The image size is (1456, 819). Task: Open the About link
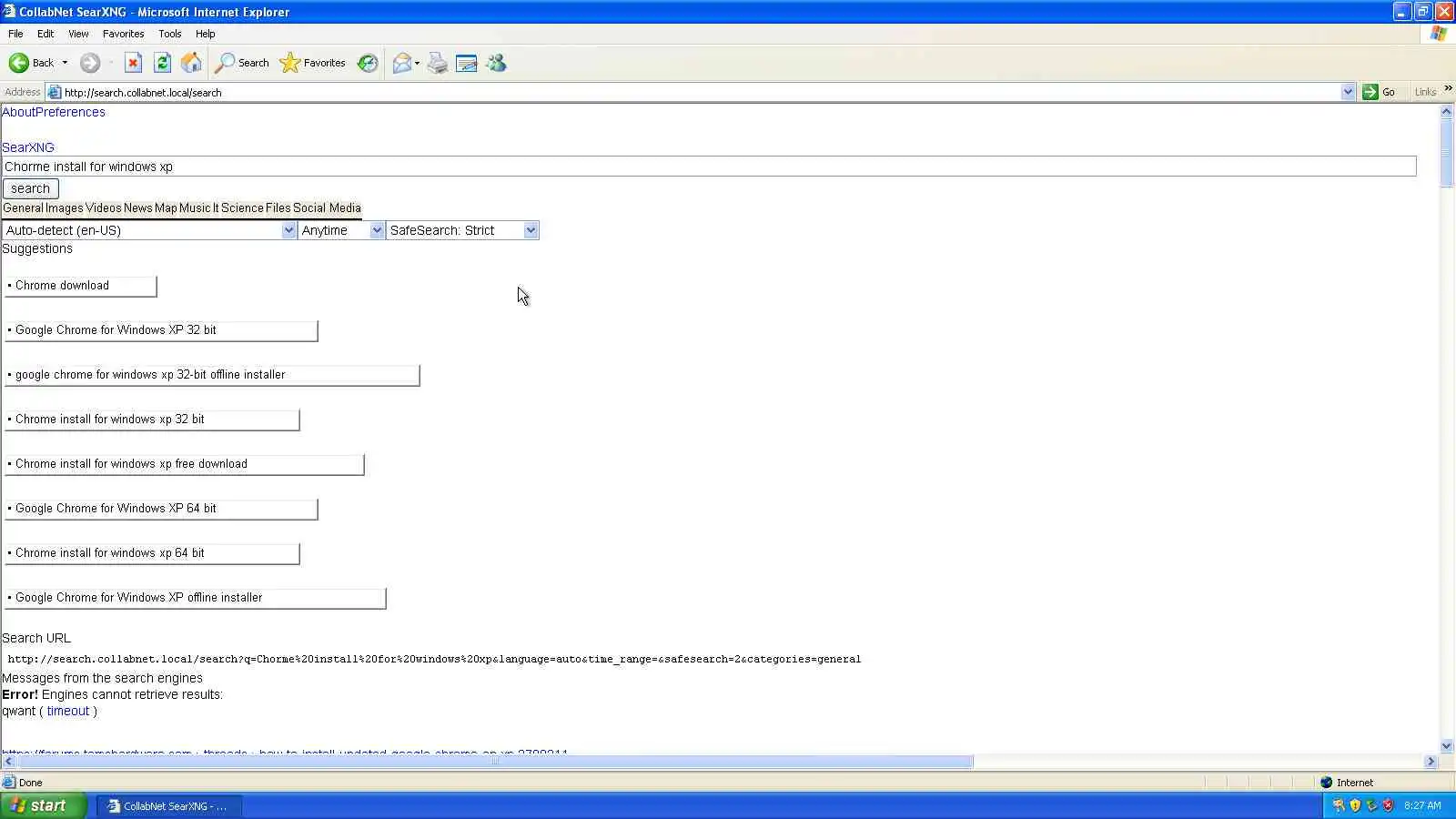coord(19,112)
